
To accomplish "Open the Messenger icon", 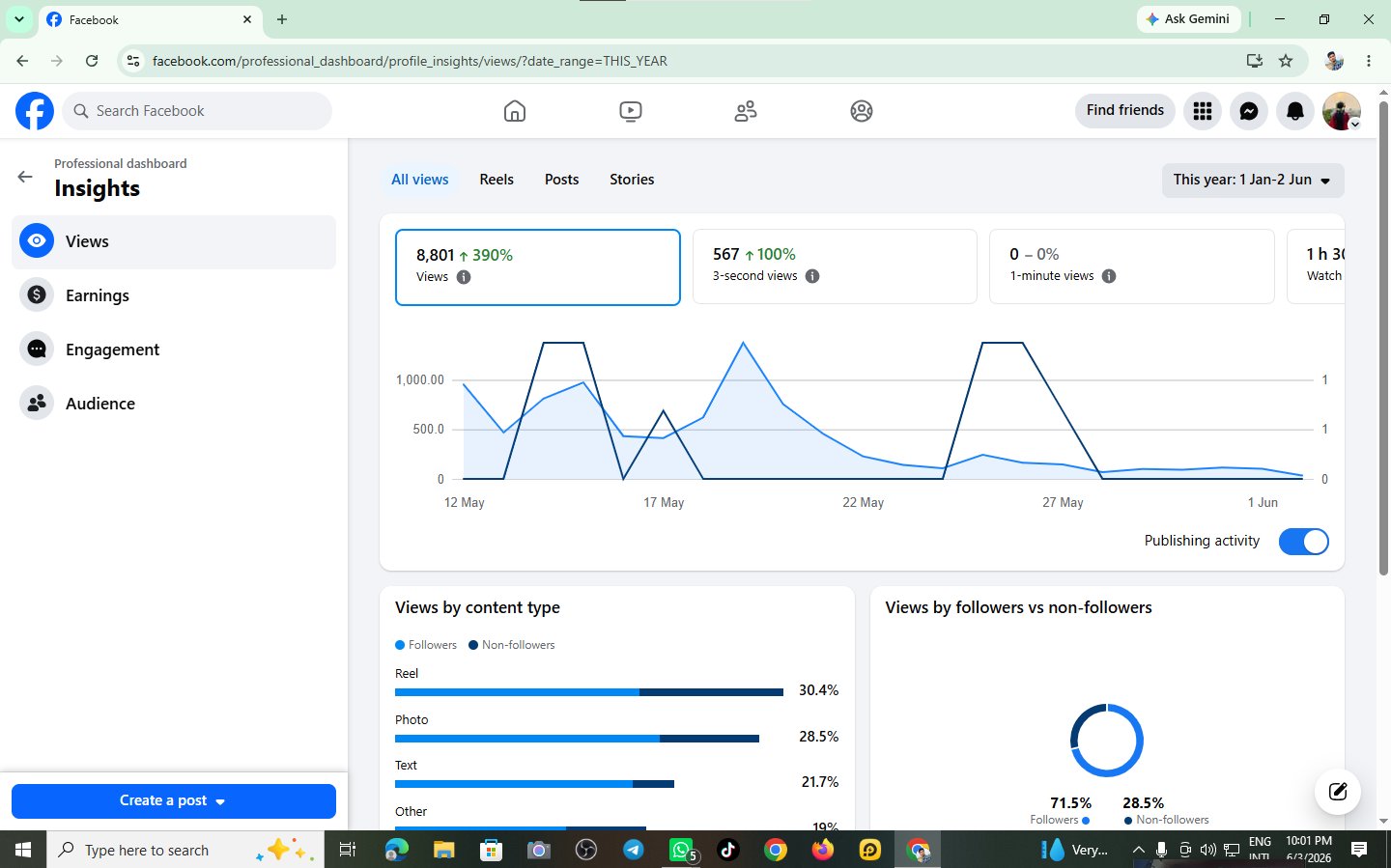I will [1249, 111].
